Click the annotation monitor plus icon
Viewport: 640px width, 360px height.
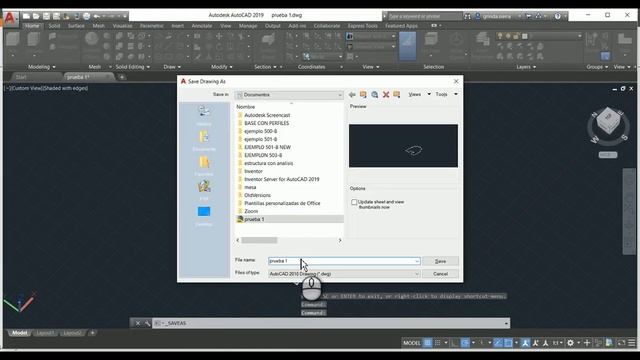click(587, 343)
